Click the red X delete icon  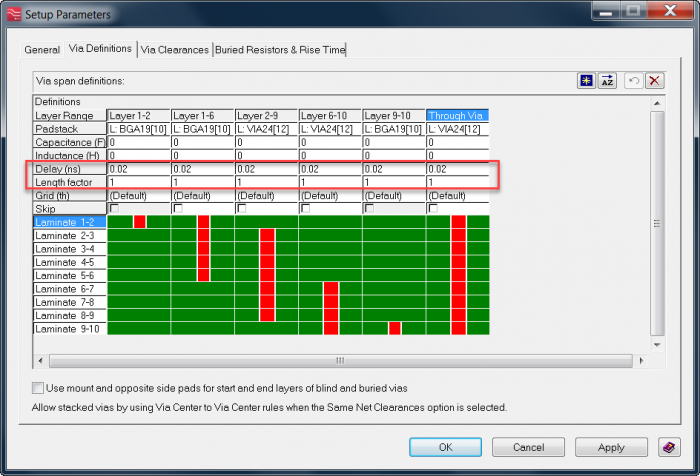[654, 81]
